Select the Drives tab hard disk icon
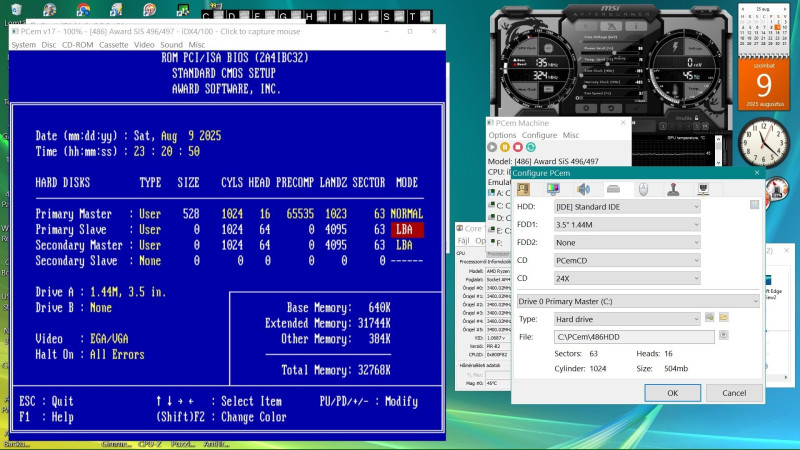800x450 pixels. point(613,189)
